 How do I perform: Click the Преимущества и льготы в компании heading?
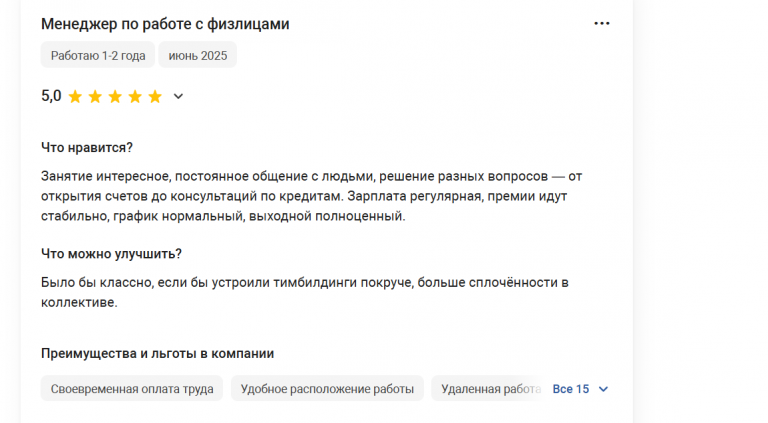coord(157,353)
